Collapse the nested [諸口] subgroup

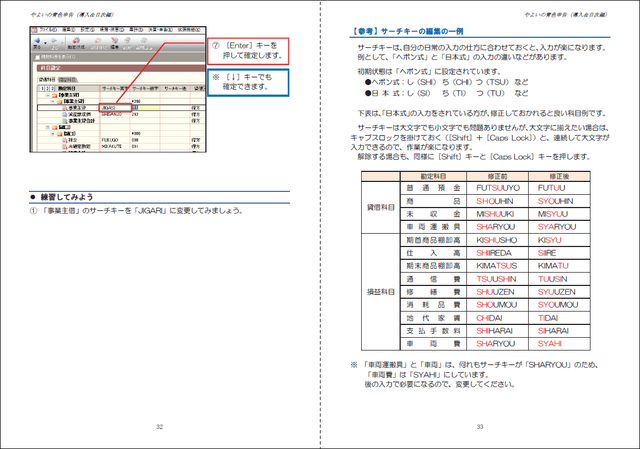point(52,134)
